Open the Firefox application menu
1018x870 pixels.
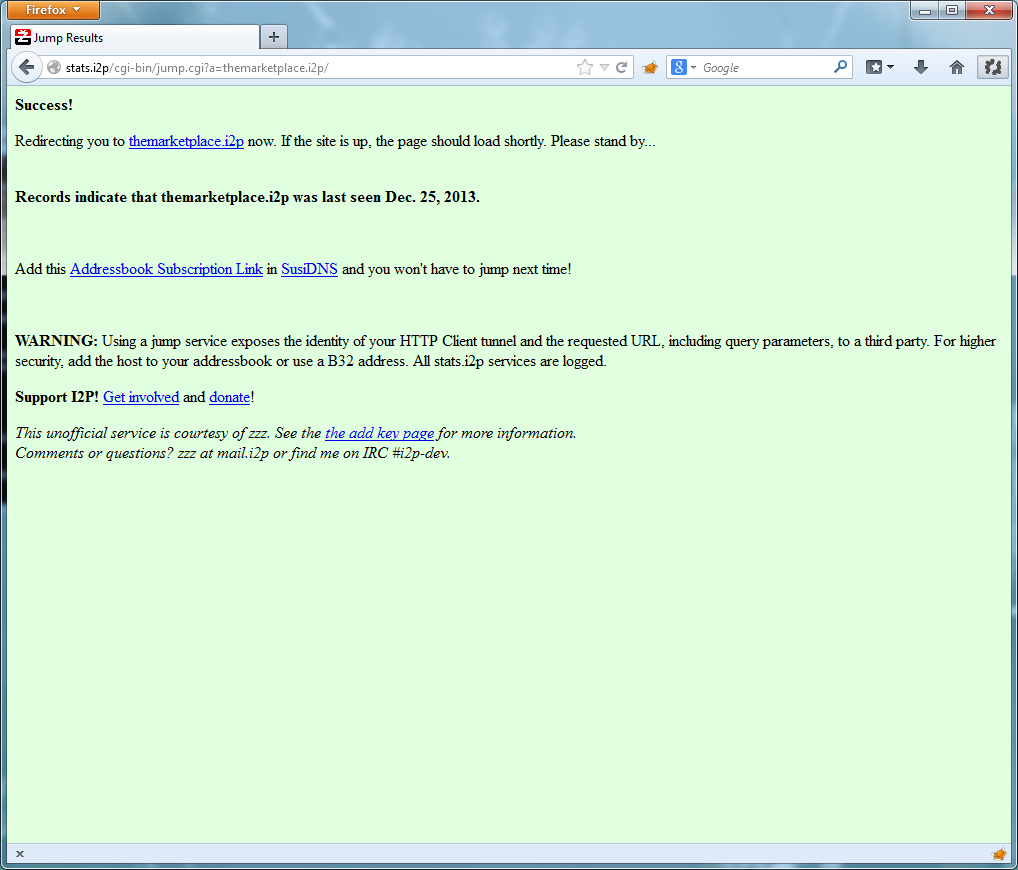tap(52, 10)
